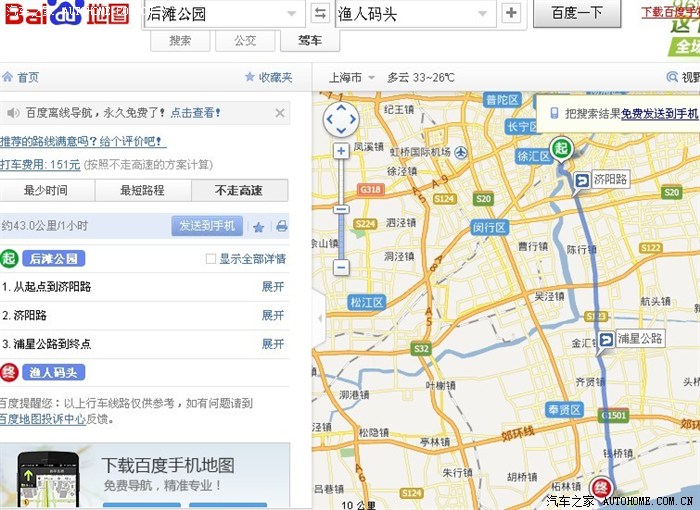Screen dimensions: 700x510
Task: Zoom in using the map plus button
Action: (341, 151)
